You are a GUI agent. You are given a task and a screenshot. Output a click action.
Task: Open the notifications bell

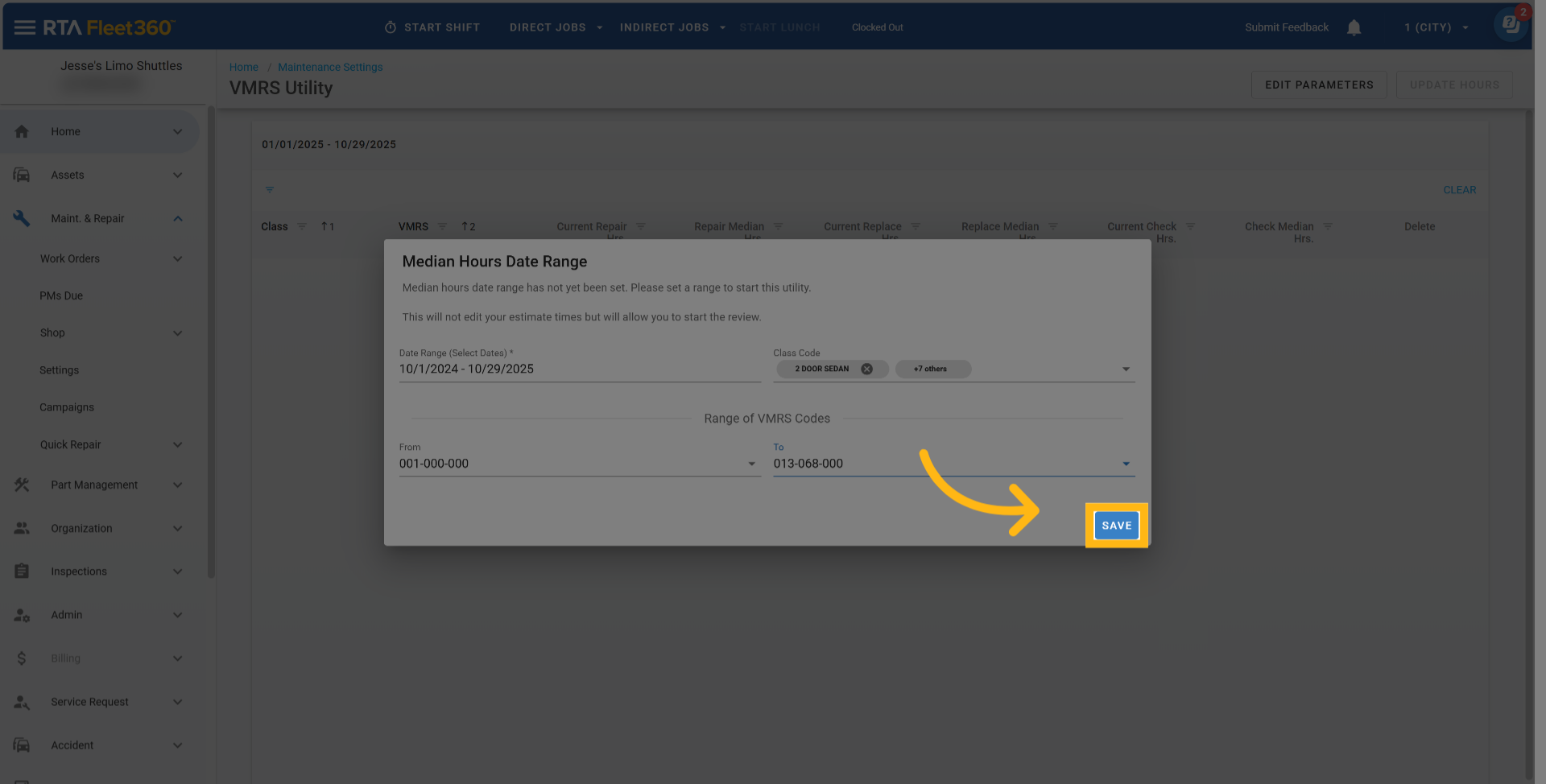1354,27
